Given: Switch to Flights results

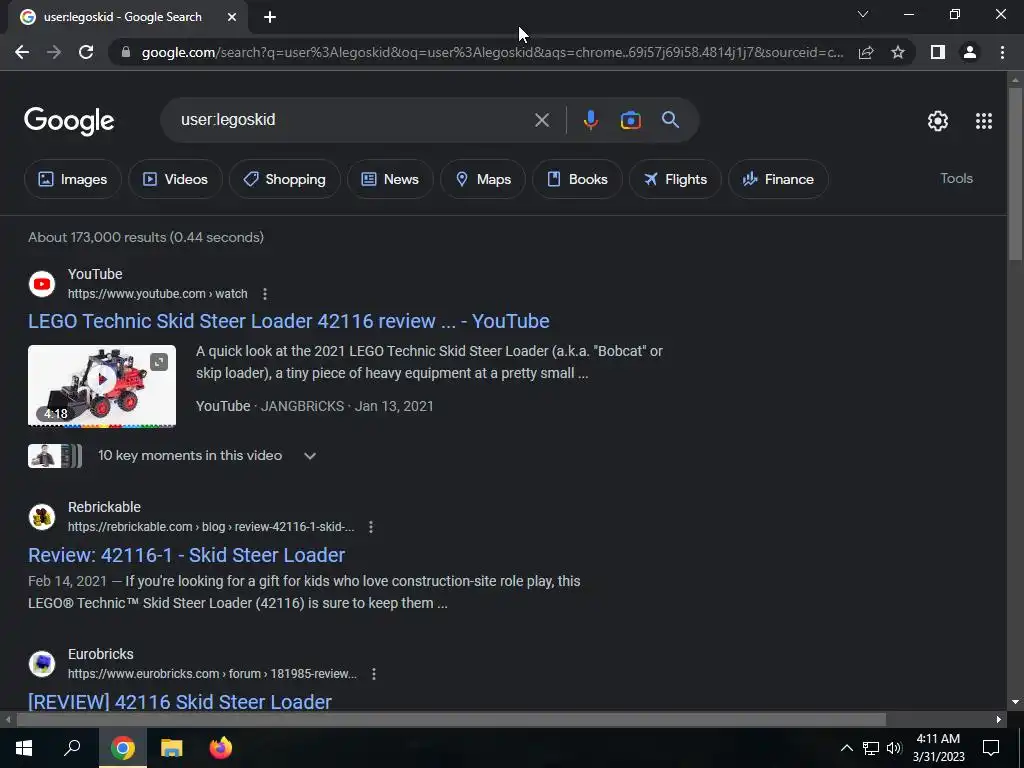Looking at the screenshot, I should click(x=675, y=179).
